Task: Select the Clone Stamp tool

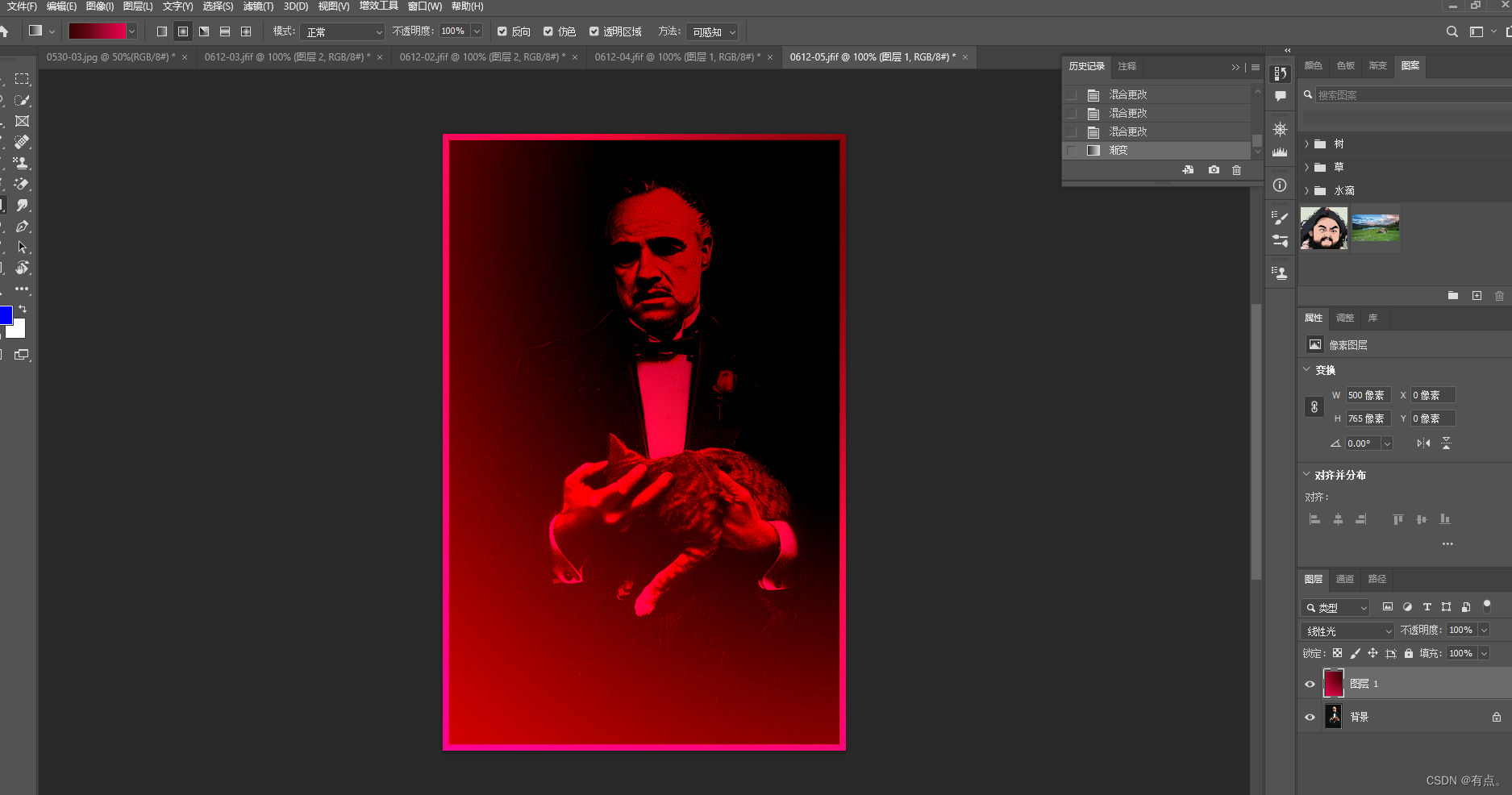Action: 22,163
